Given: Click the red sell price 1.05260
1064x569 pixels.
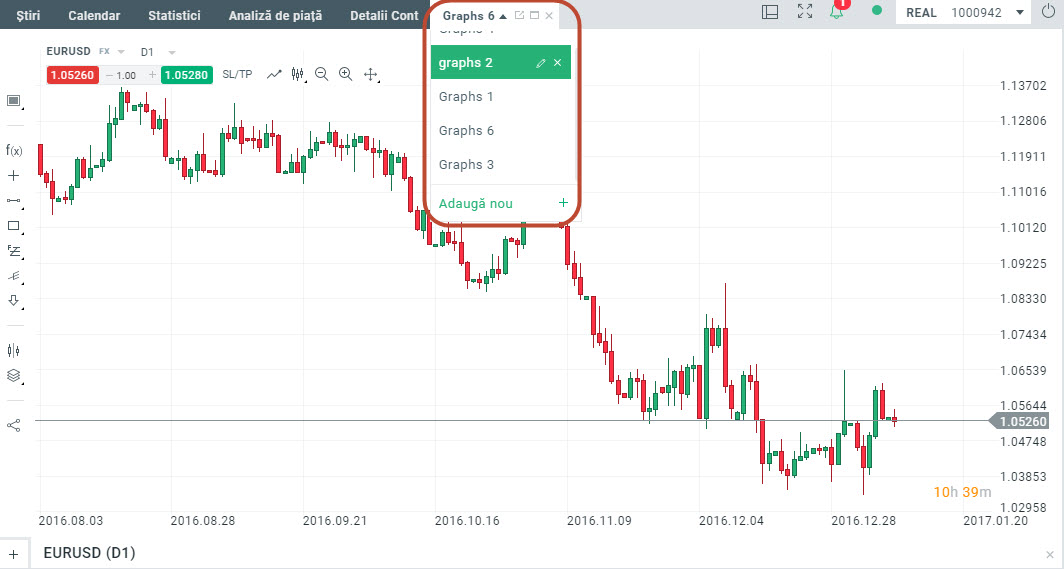Looking at the screenshot, I should tap(72, 75).
